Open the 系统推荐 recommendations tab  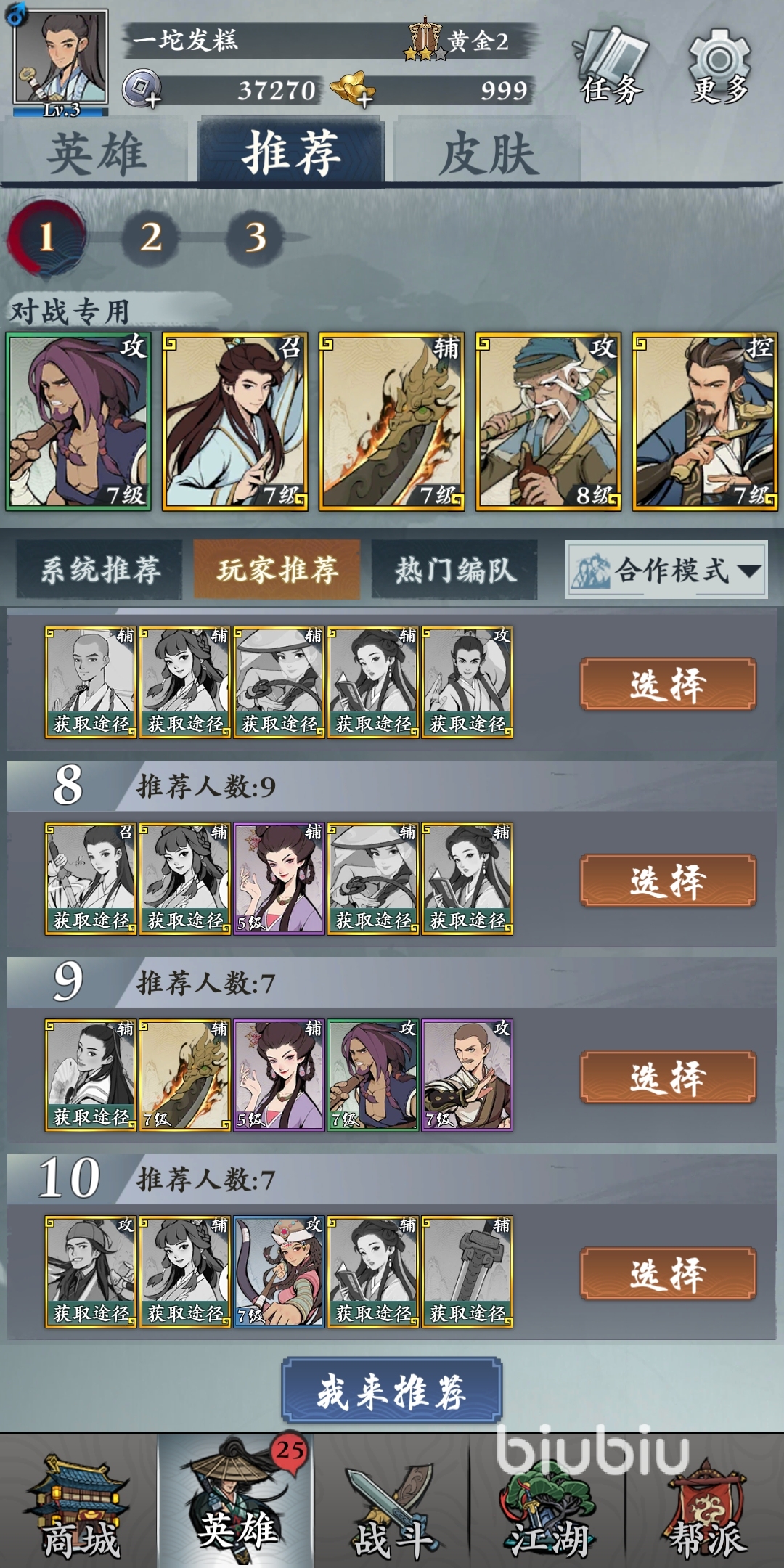click(99, 570)
